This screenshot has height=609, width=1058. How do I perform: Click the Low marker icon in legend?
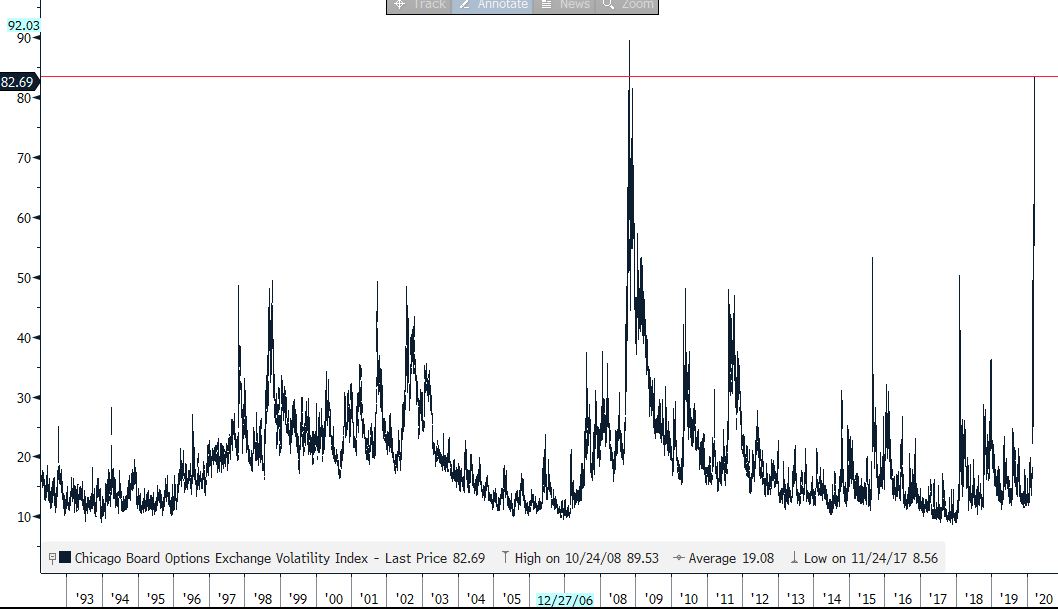tap(795, 558)
